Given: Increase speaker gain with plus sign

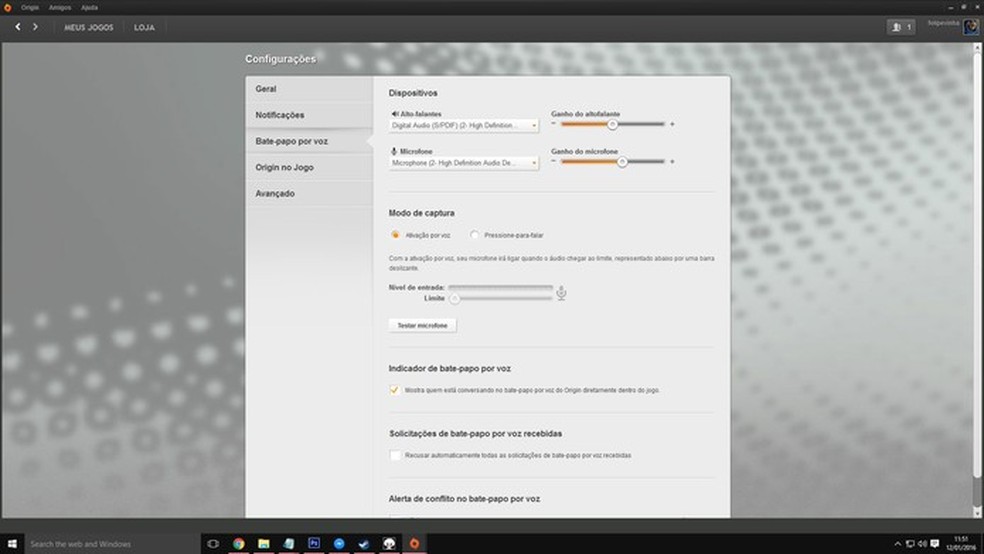Looking at the screenshot, I should (x=672, y=124).
